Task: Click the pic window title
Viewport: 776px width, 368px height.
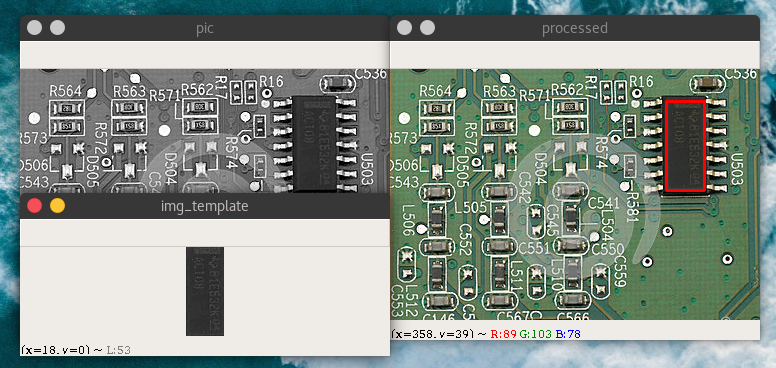Action: (x=204, y=28)
